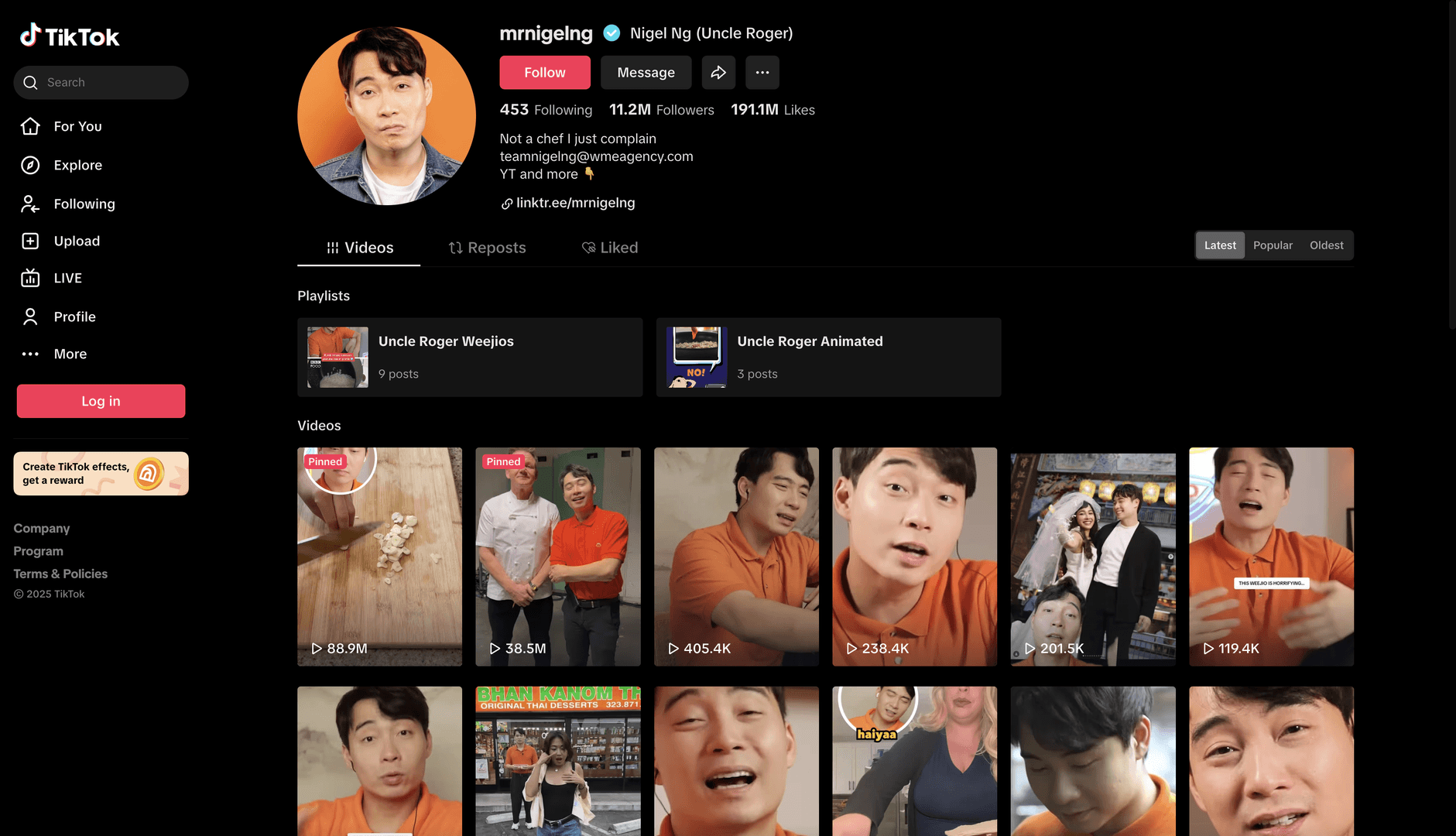
Task: Open the Explore compass icon
Action: pyautogui.click(x=30, y=165)
